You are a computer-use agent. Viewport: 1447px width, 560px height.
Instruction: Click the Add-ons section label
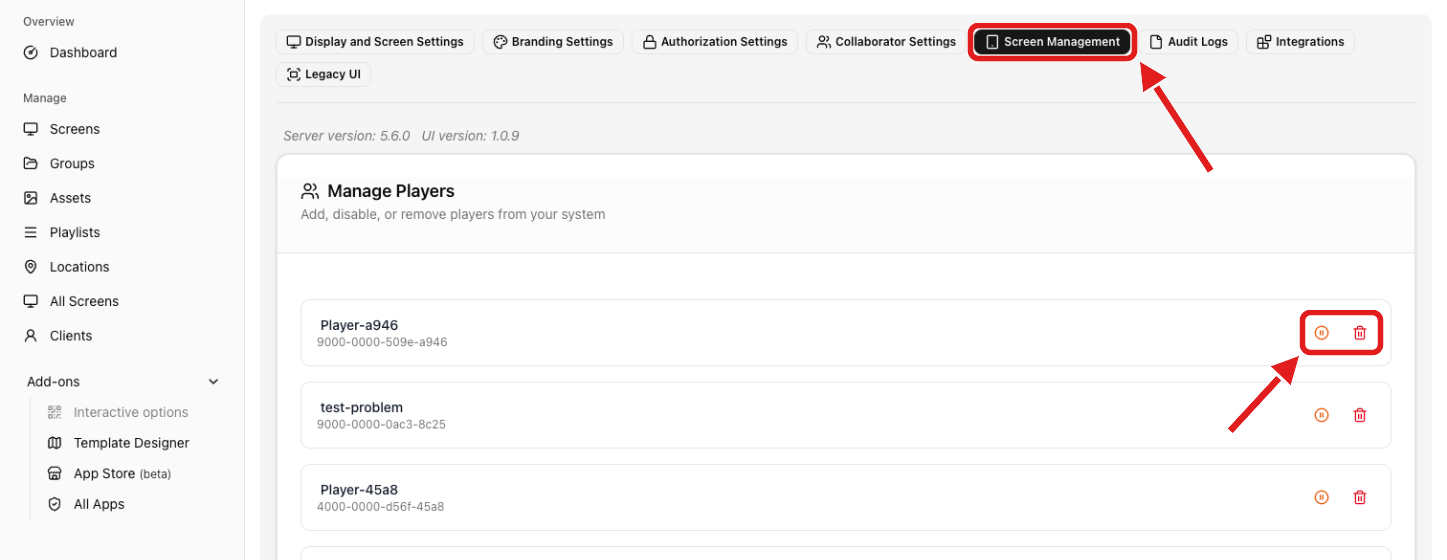point(53,382)
